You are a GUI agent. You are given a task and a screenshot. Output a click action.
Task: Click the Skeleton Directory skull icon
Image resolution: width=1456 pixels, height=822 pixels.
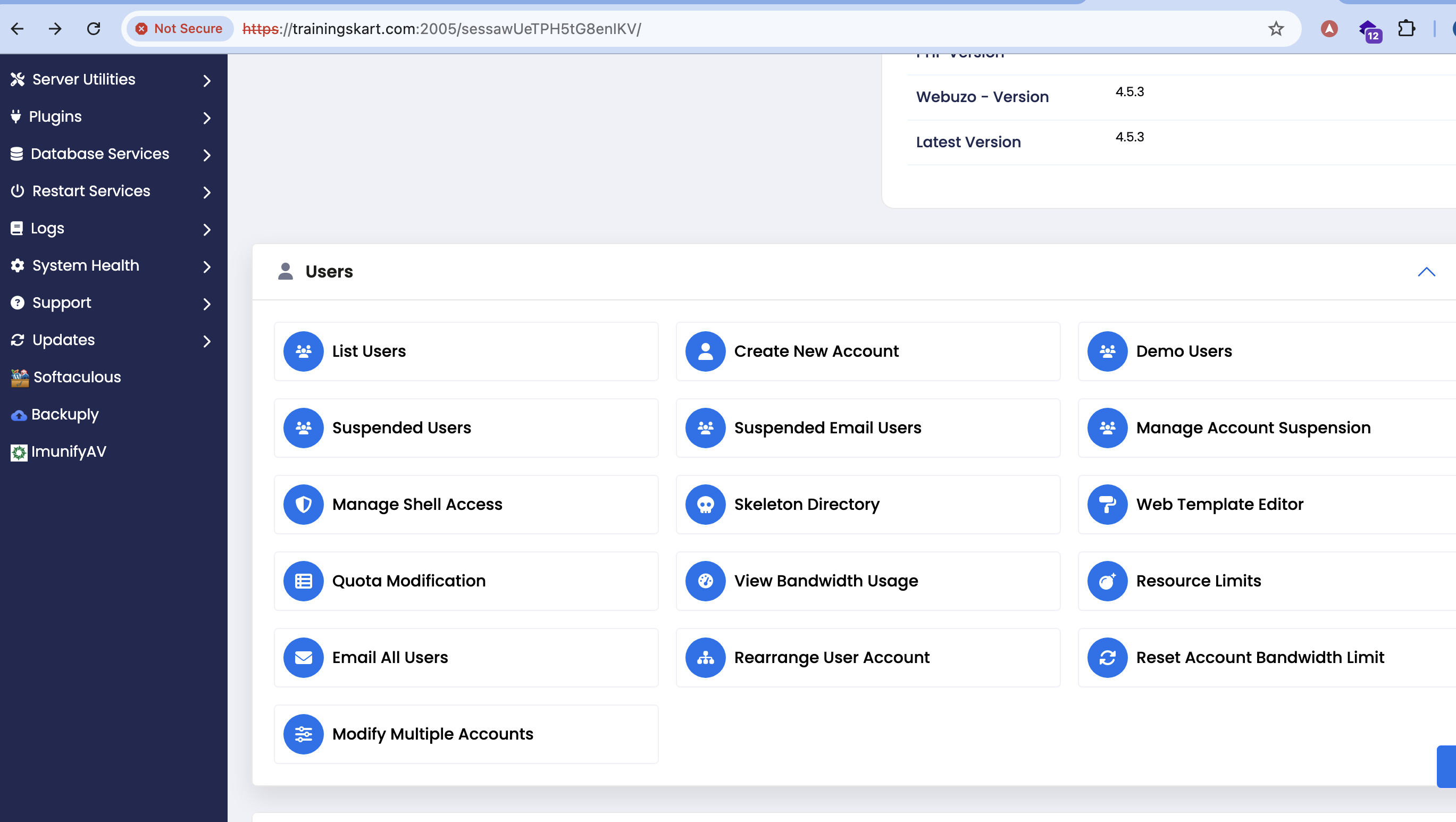click(705, 505)
